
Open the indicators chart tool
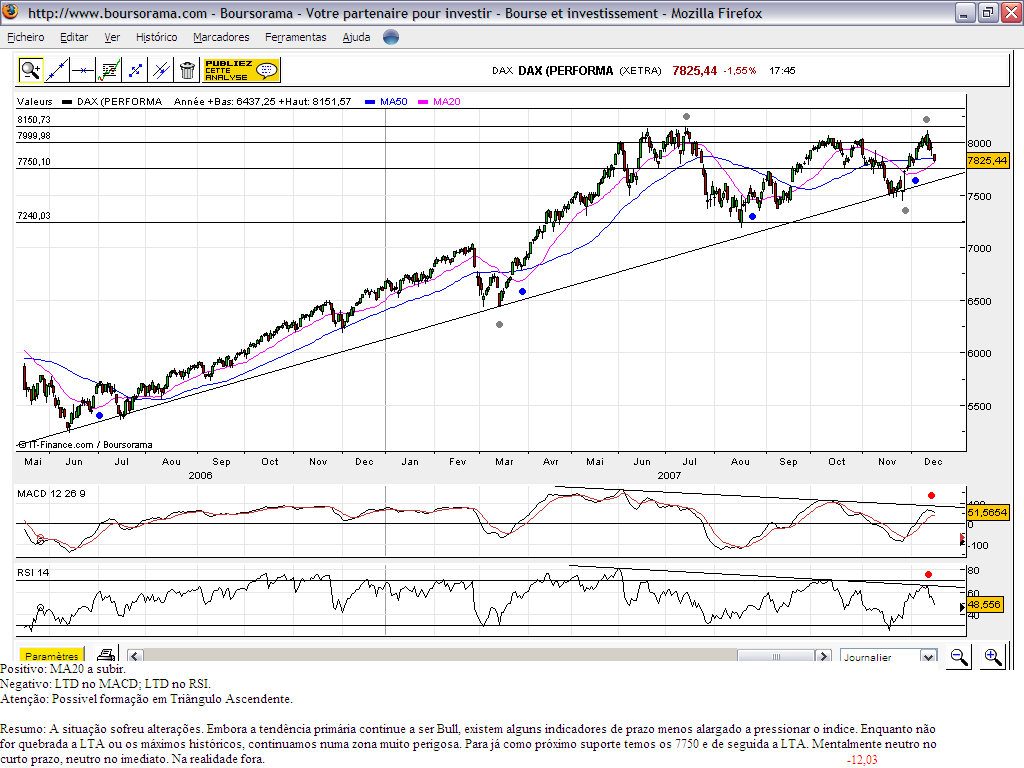(x=108, y=70)
